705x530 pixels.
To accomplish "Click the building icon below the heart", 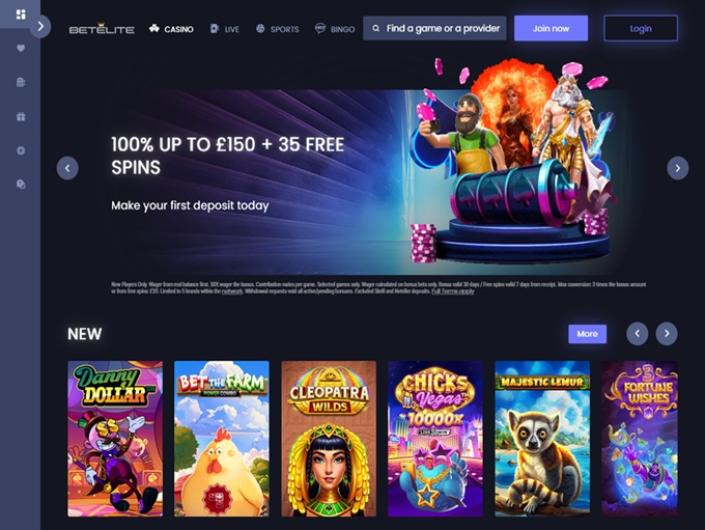I will (x=21, y=82).
